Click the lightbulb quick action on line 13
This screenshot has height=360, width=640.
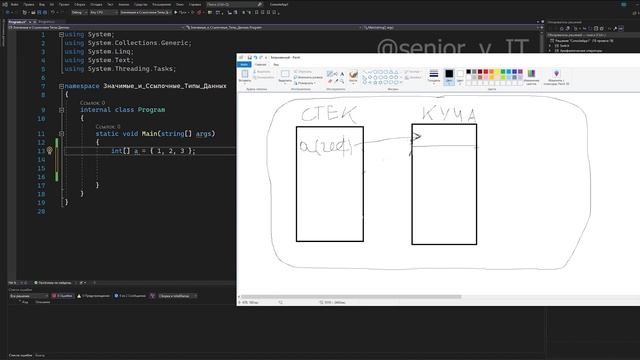tap(50, 151)
